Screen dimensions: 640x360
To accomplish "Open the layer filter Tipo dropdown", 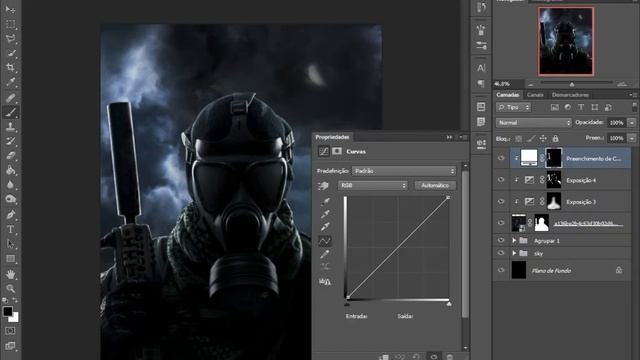I will (x=513, y=107).
